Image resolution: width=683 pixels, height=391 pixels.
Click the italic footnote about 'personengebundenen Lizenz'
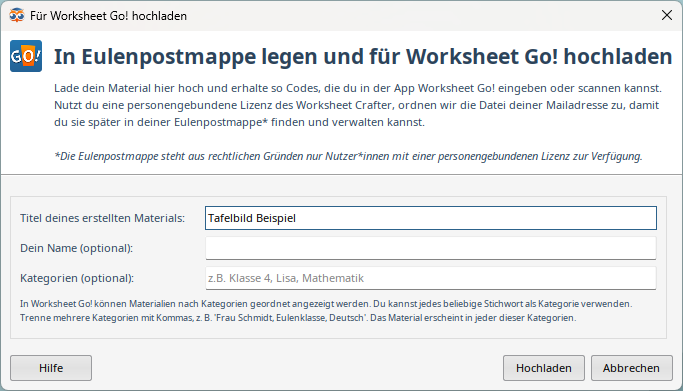pyautogui.click(x=348, y=156)
